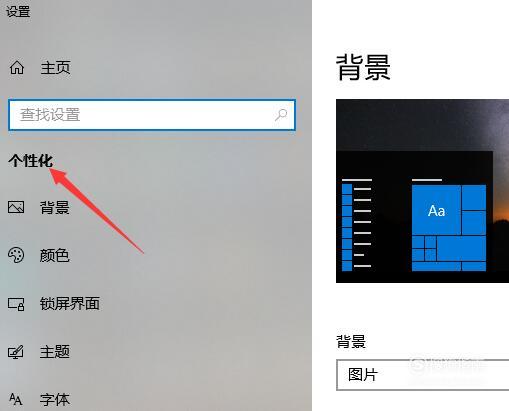
Task: Click the 个性化 section heading
Action: pyautogui.click(x=30, y=161)
